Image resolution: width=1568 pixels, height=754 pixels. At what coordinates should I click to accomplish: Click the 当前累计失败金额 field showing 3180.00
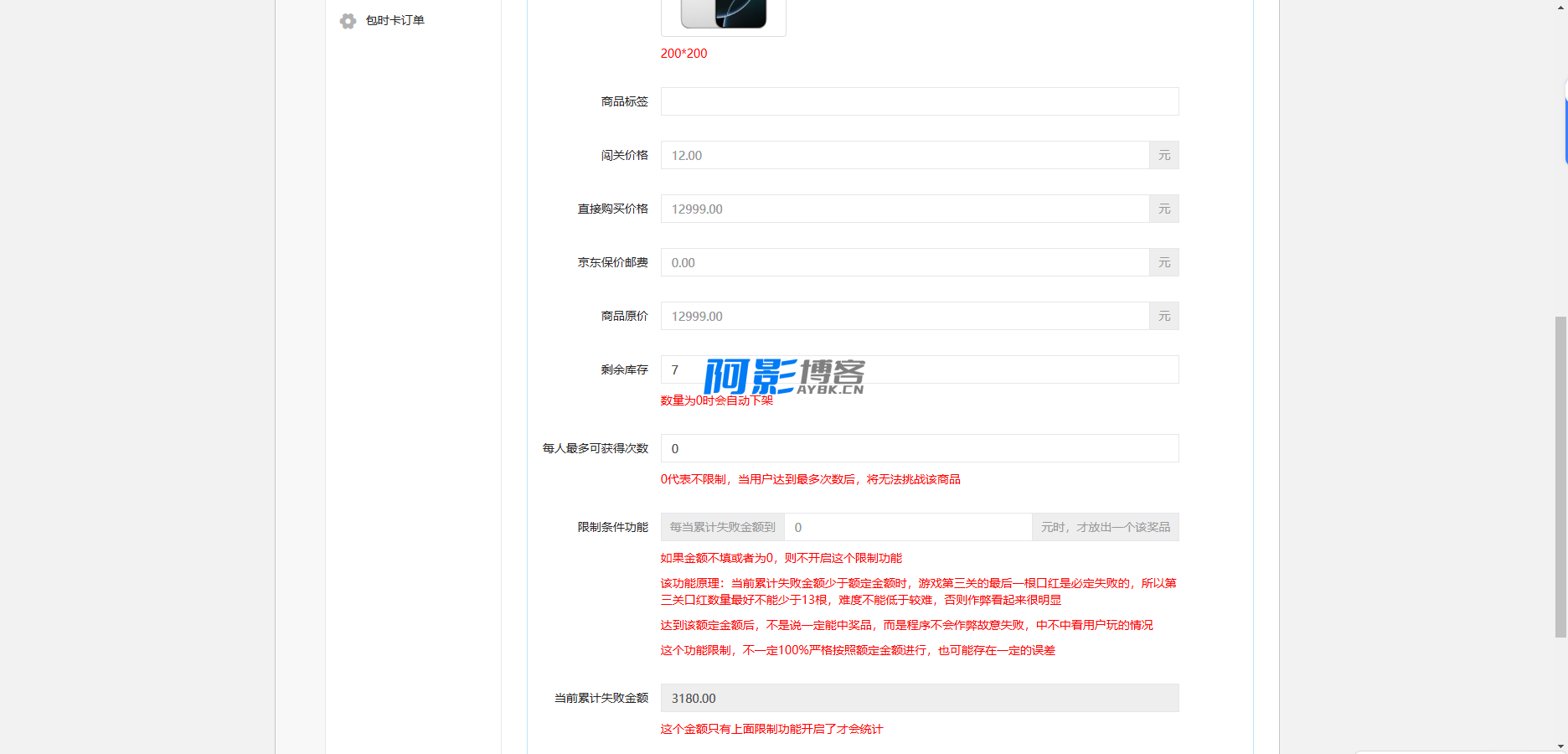919,698
